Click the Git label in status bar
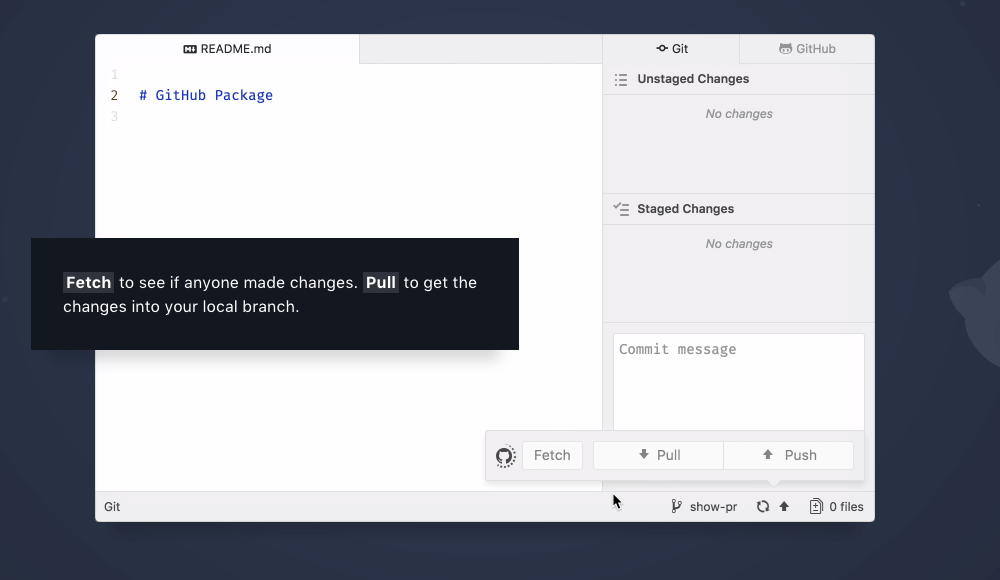The height and width of the screenshot is (580, 1000). pos(112,507)
